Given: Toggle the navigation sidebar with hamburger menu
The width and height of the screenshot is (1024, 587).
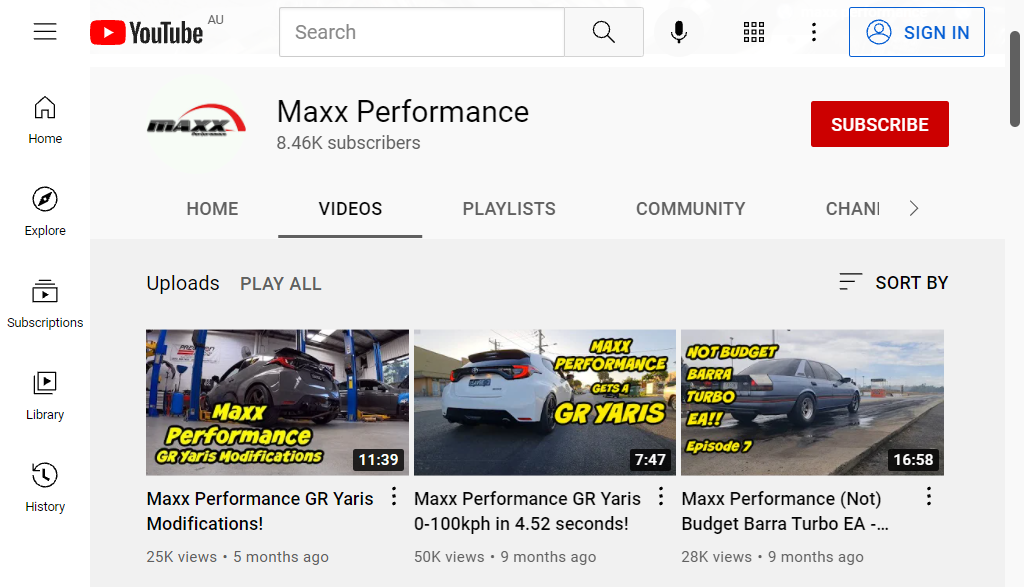Looking at the screenshot, I should [45, 31].
